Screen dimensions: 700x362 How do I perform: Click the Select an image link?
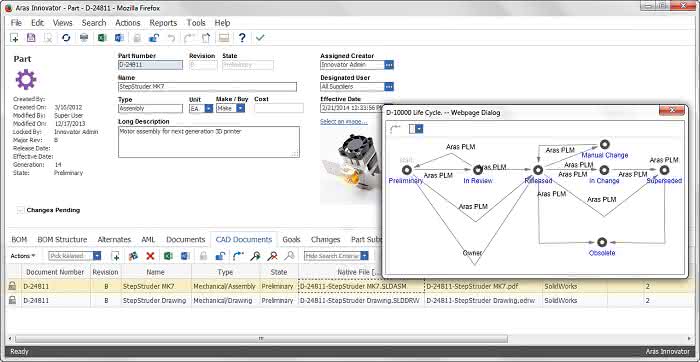tap(344, 121)
